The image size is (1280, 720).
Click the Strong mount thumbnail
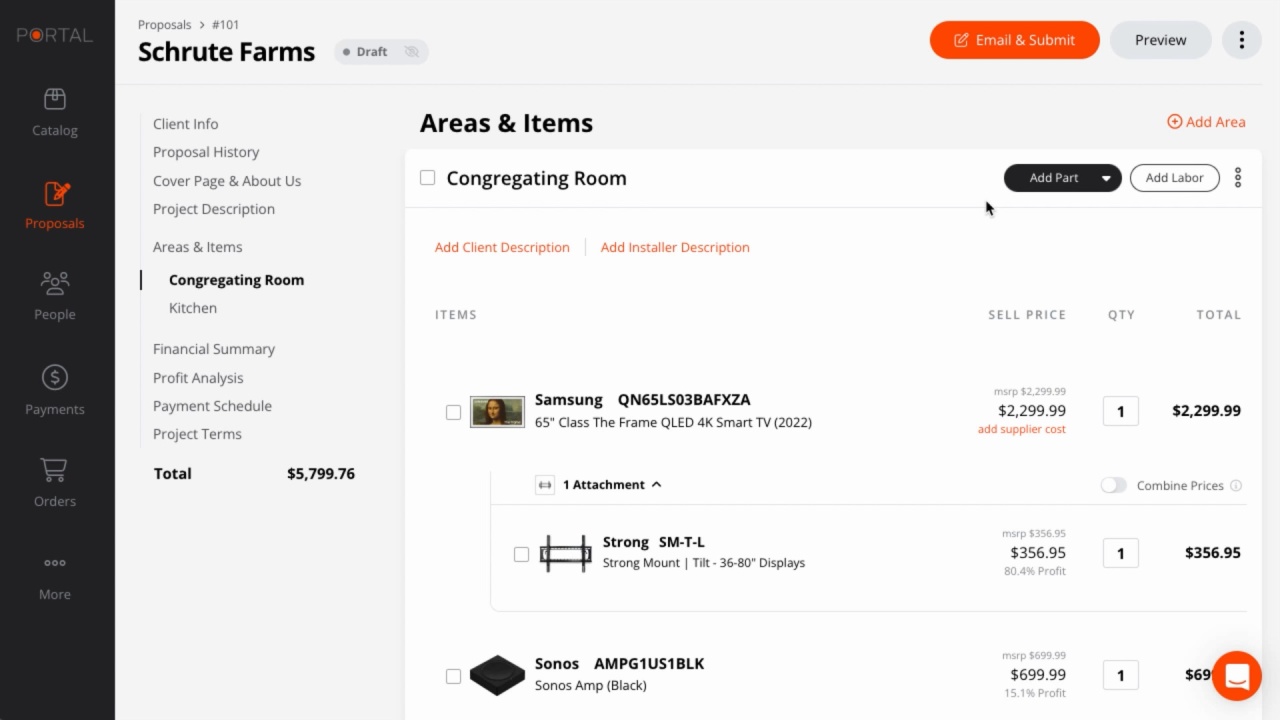(x=565, y=553)
